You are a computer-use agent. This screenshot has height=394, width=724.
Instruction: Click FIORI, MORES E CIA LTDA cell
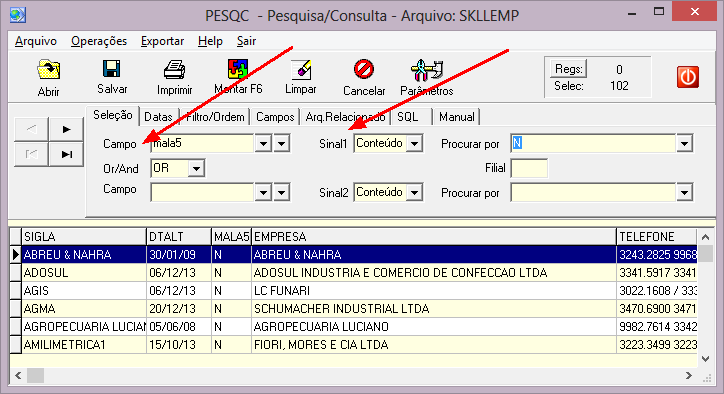pos(434,345)
